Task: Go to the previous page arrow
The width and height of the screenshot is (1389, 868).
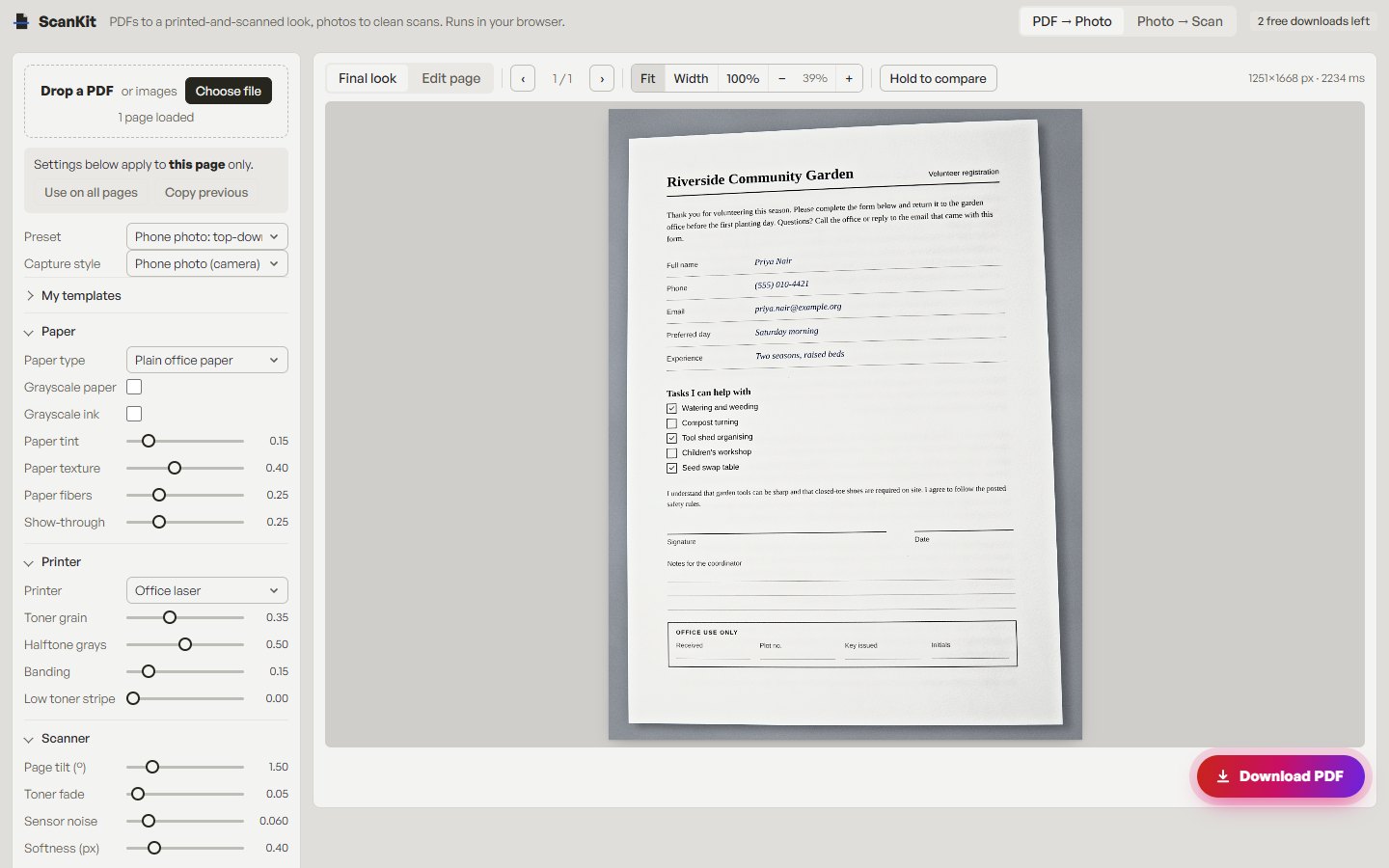Action: (x=523, y=78)
